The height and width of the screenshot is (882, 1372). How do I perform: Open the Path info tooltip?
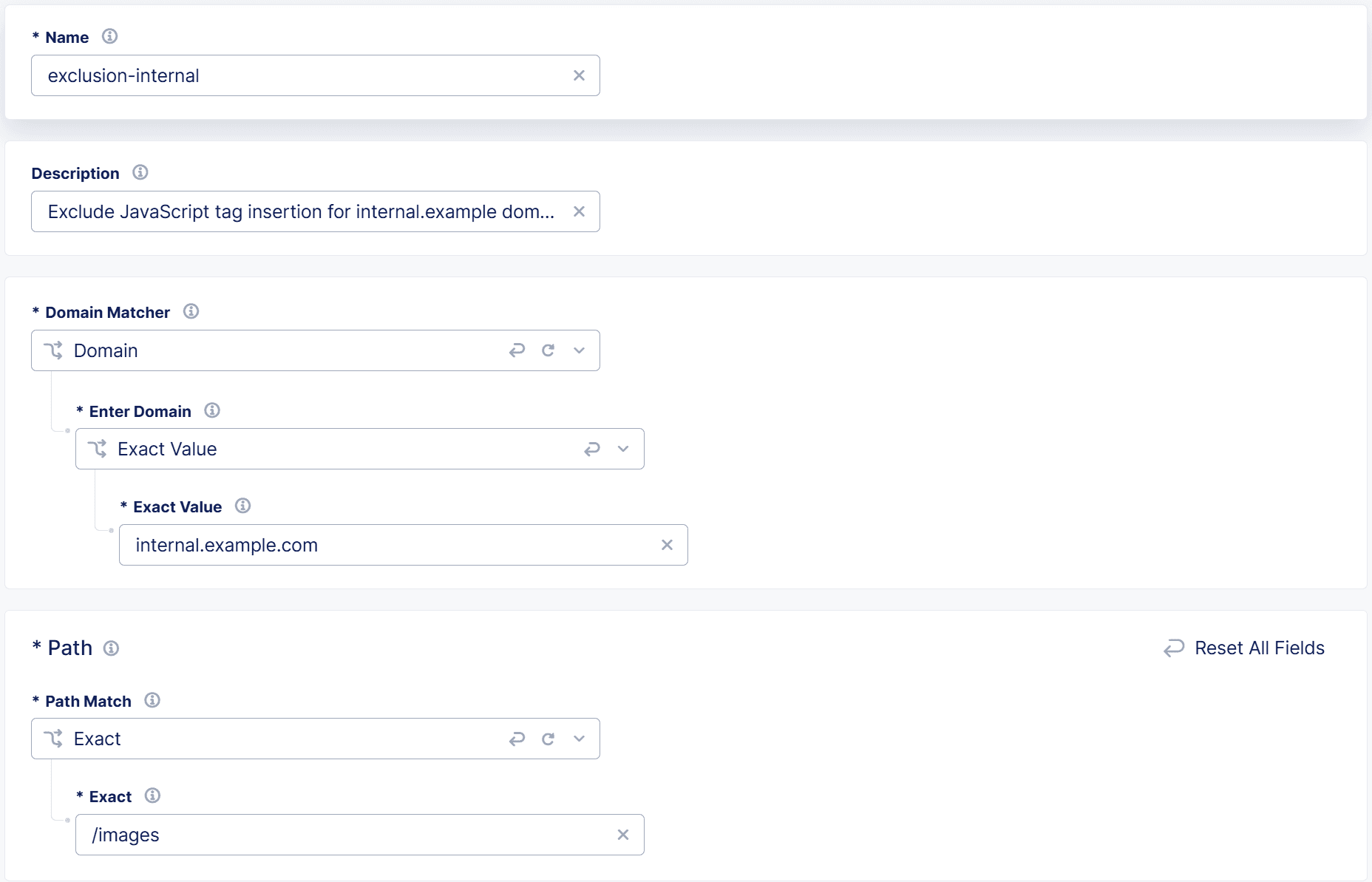[112, 648]
